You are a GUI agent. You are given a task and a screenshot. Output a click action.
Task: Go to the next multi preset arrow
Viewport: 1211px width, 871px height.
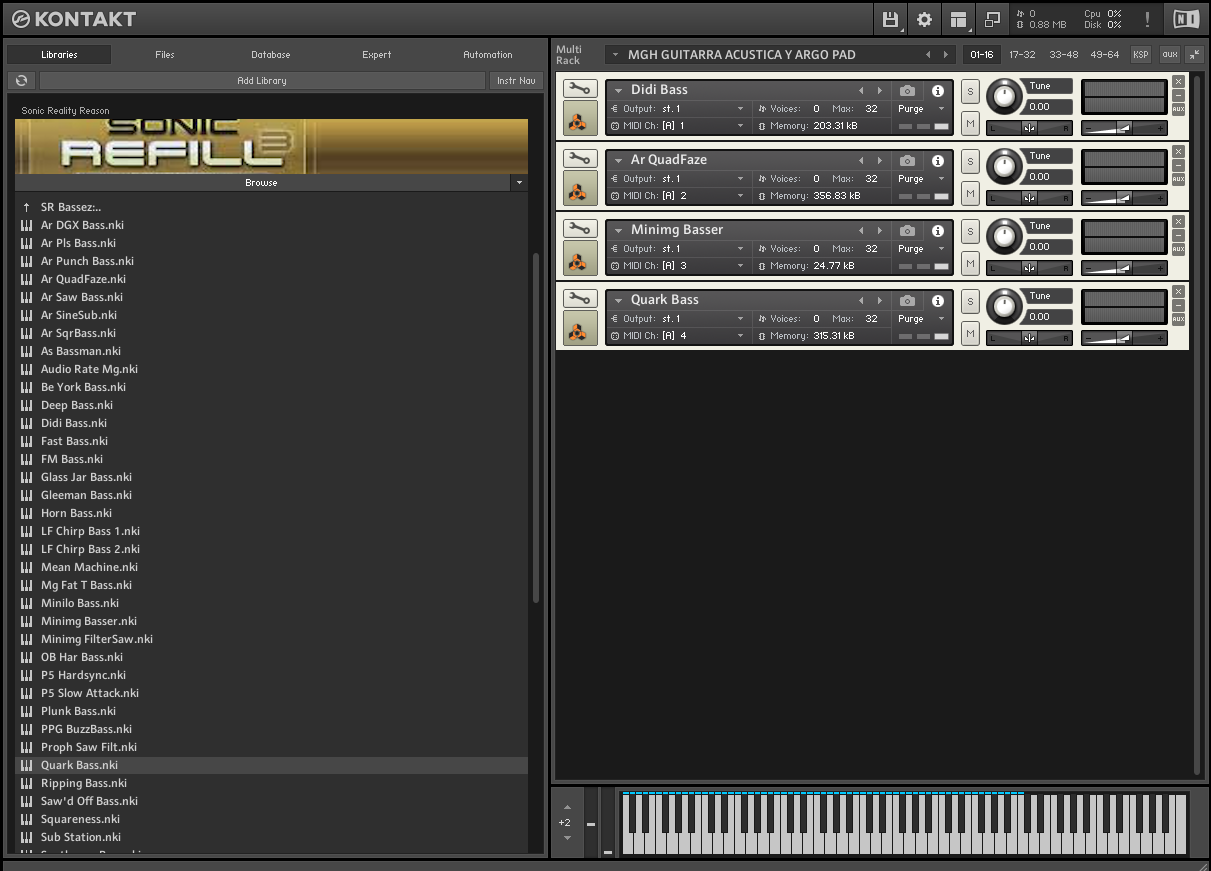(x=946, y=54)
